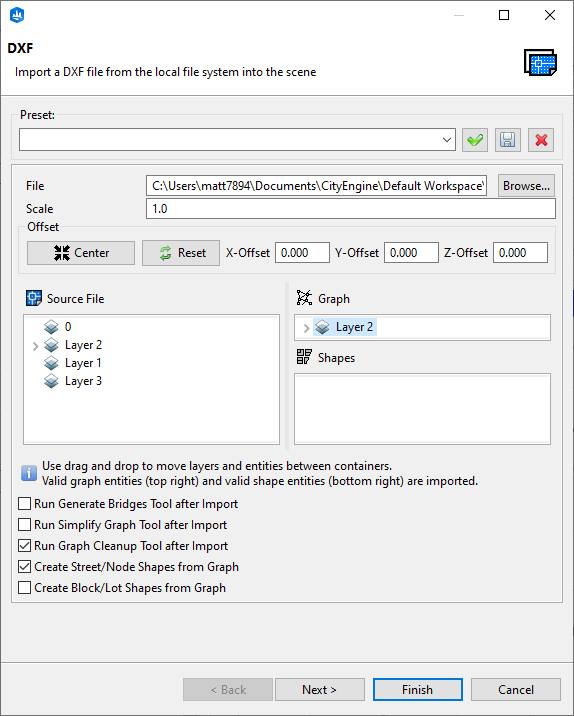The width and height of the screenshot is (574, 716).
Task: Click Browse... to choose a DXF file
Action: coord(526,186)
